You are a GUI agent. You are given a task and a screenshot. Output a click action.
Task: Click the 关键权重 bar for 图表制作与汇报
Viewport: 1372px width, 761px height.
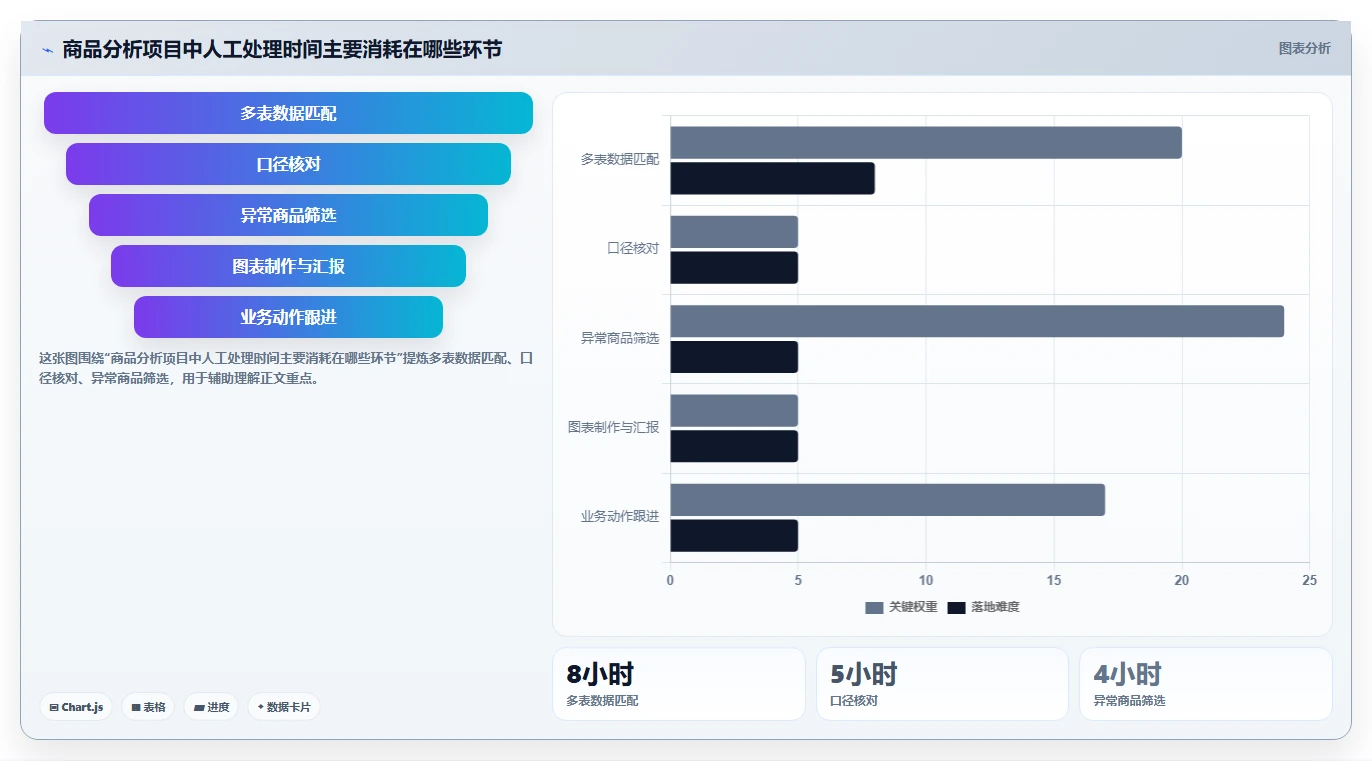[x=734, y=411]
